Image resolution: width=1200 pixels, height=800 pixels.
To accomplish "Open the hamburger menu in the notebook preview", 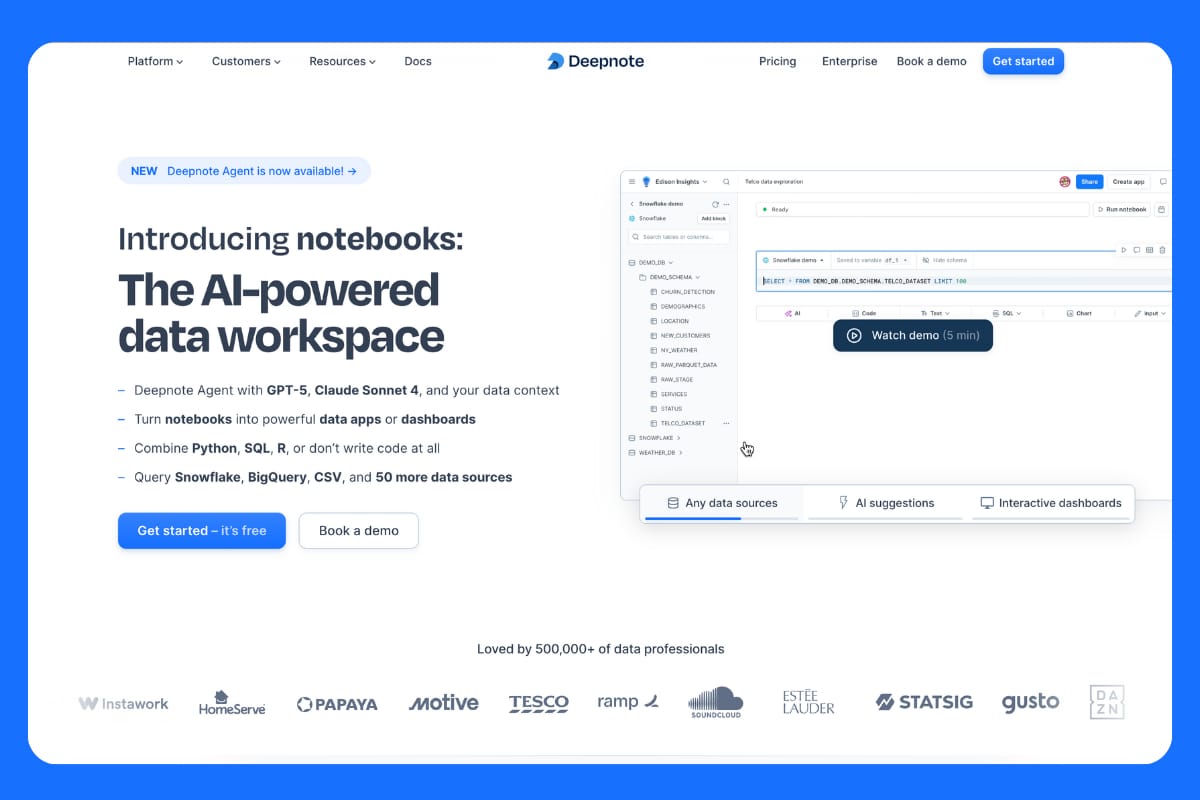I will coord(632,182).
